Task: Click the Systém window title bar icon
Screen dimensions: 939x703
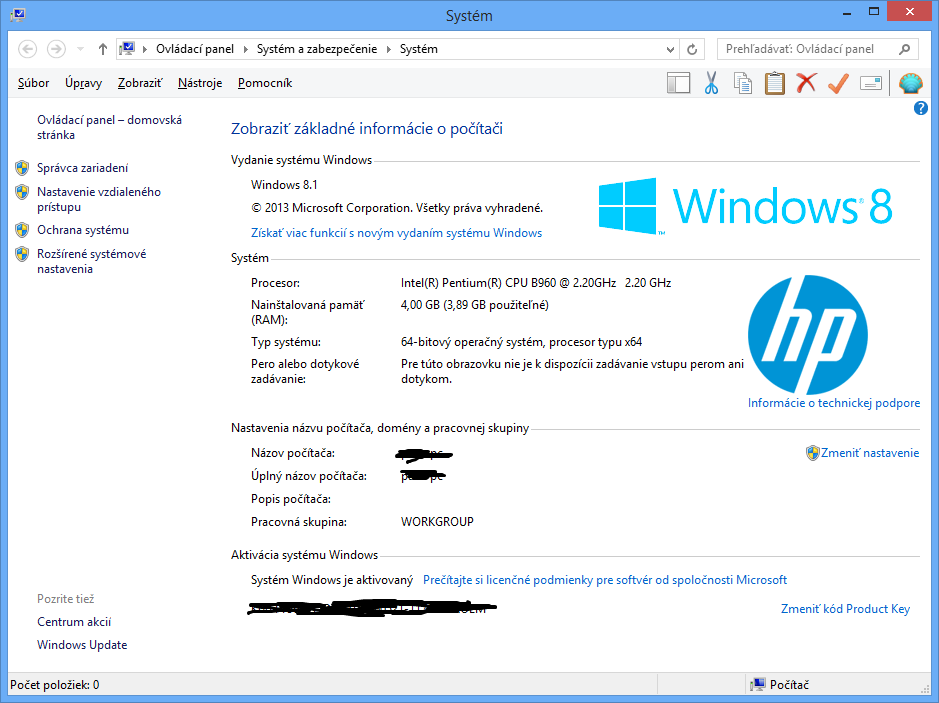Action: click(x=18, y=14)
